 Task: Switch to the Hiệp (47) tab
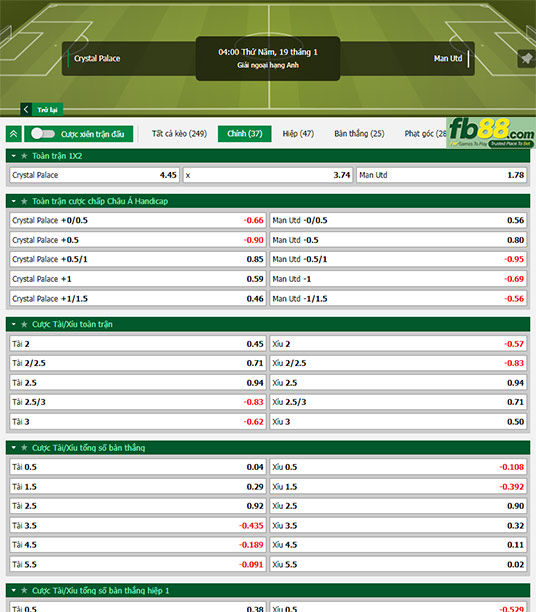[298, 134]
